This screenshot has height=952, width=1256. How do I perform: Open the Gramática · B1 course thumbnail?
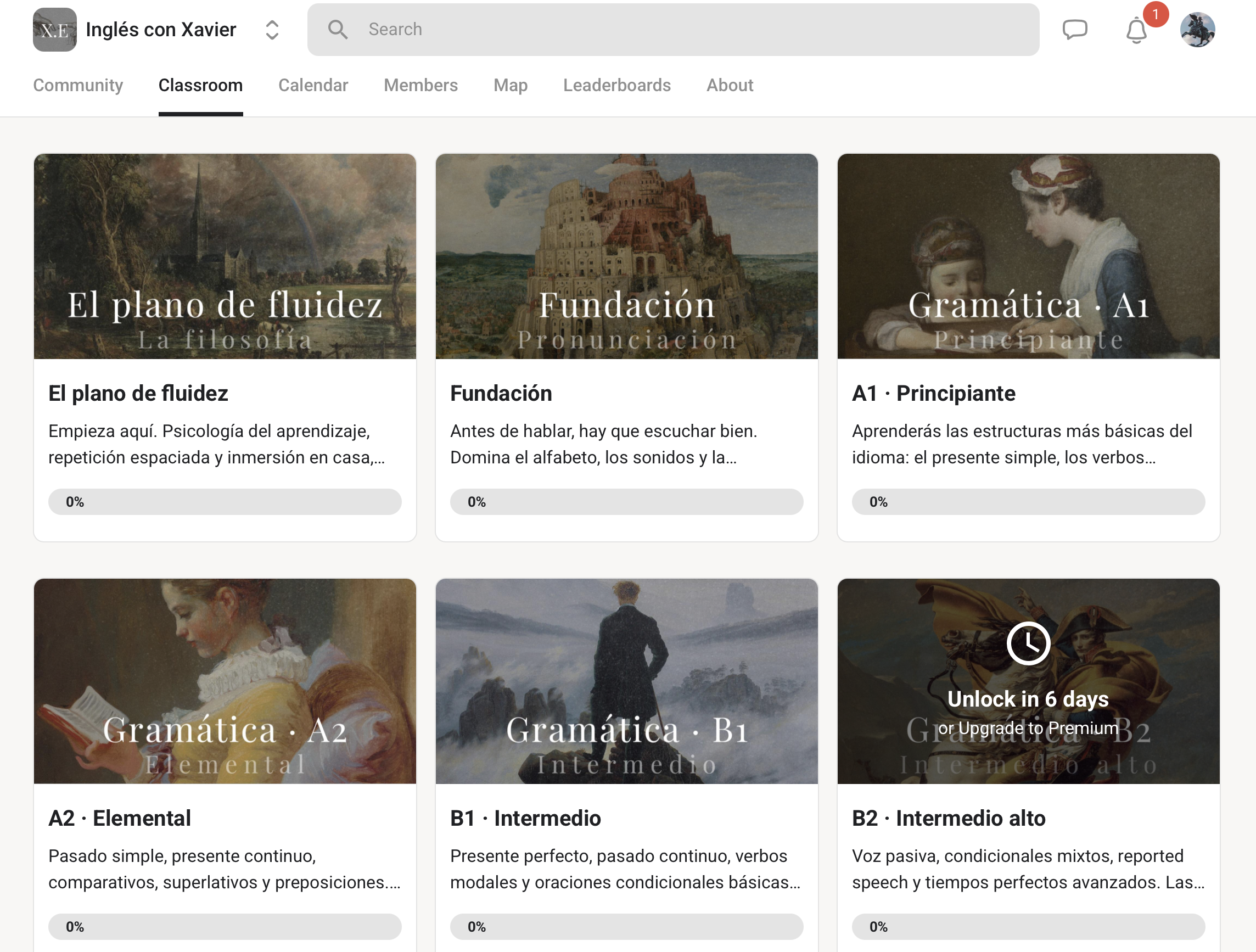626,681
